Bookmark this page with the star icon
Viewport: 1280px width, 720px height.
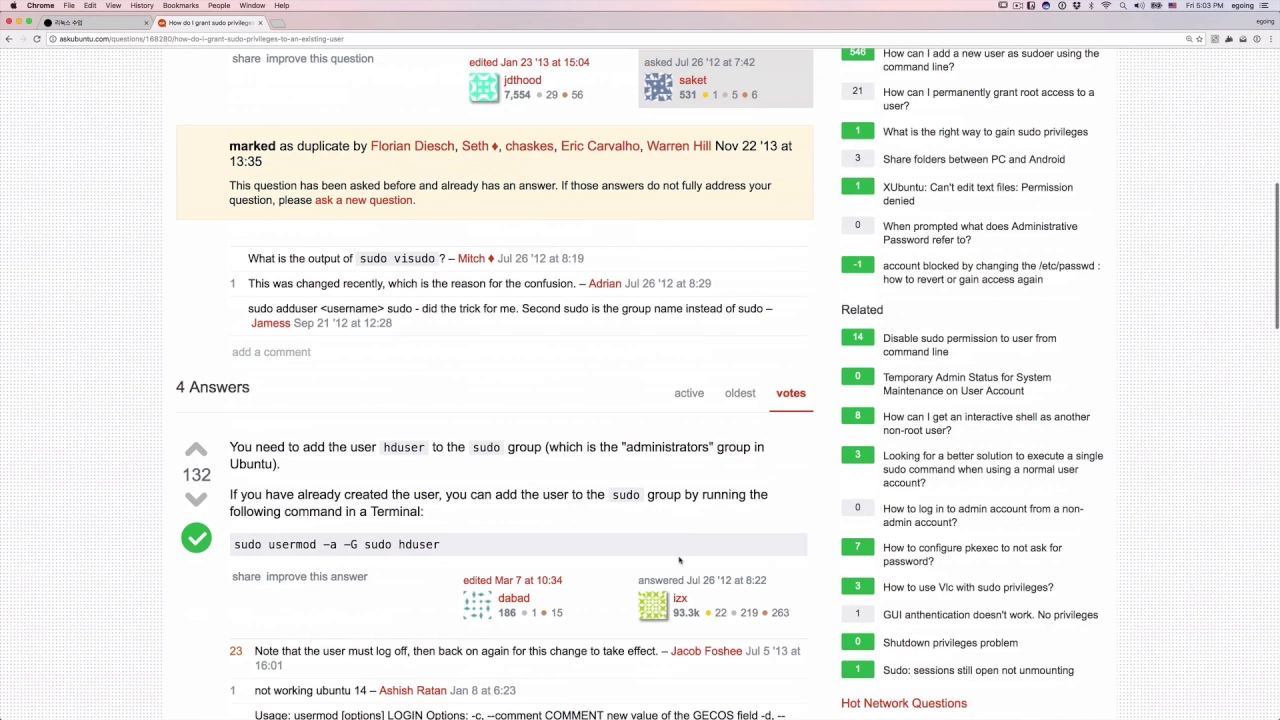1199,39
